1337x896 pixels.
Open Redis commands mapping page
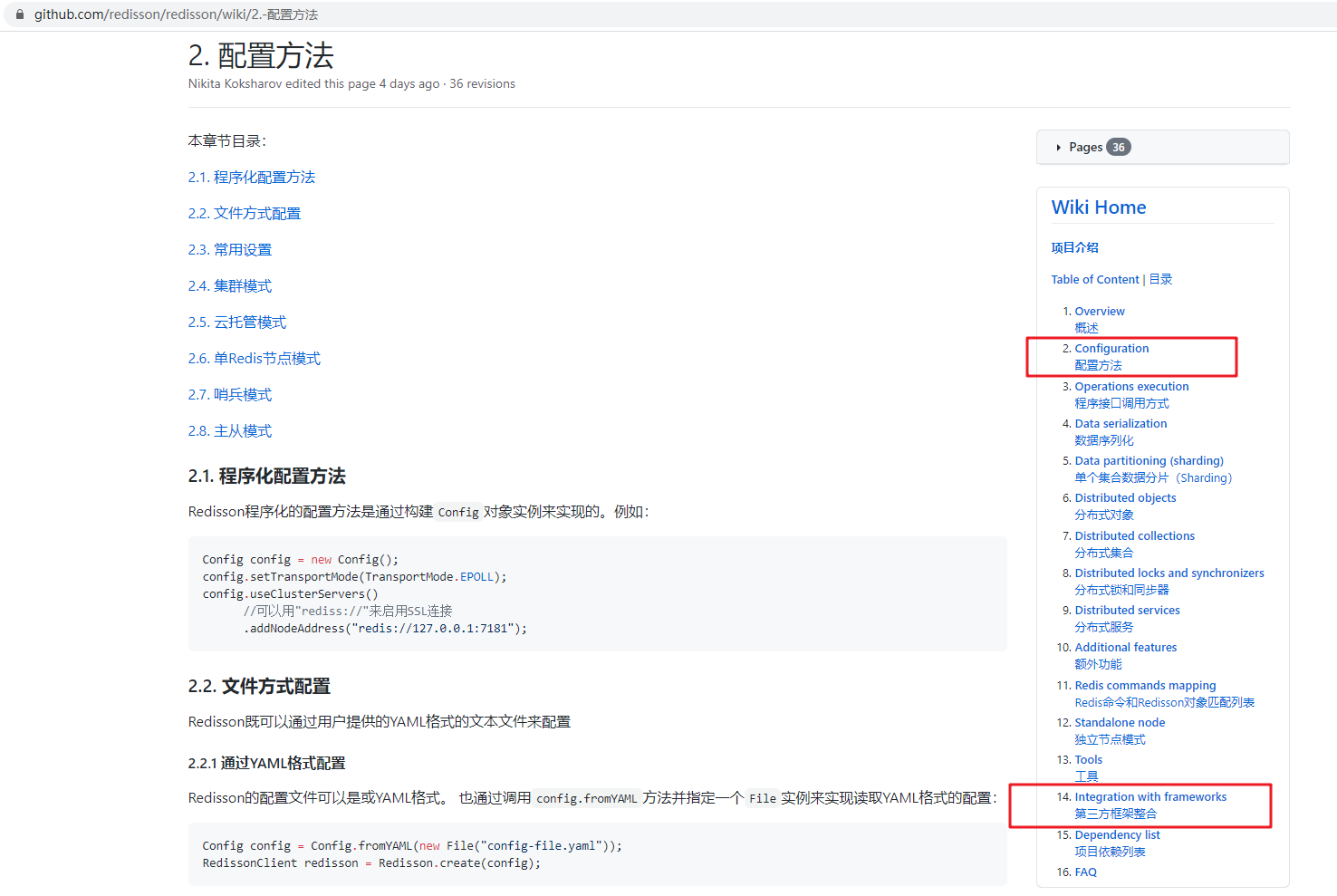(x=1145, y=686)
